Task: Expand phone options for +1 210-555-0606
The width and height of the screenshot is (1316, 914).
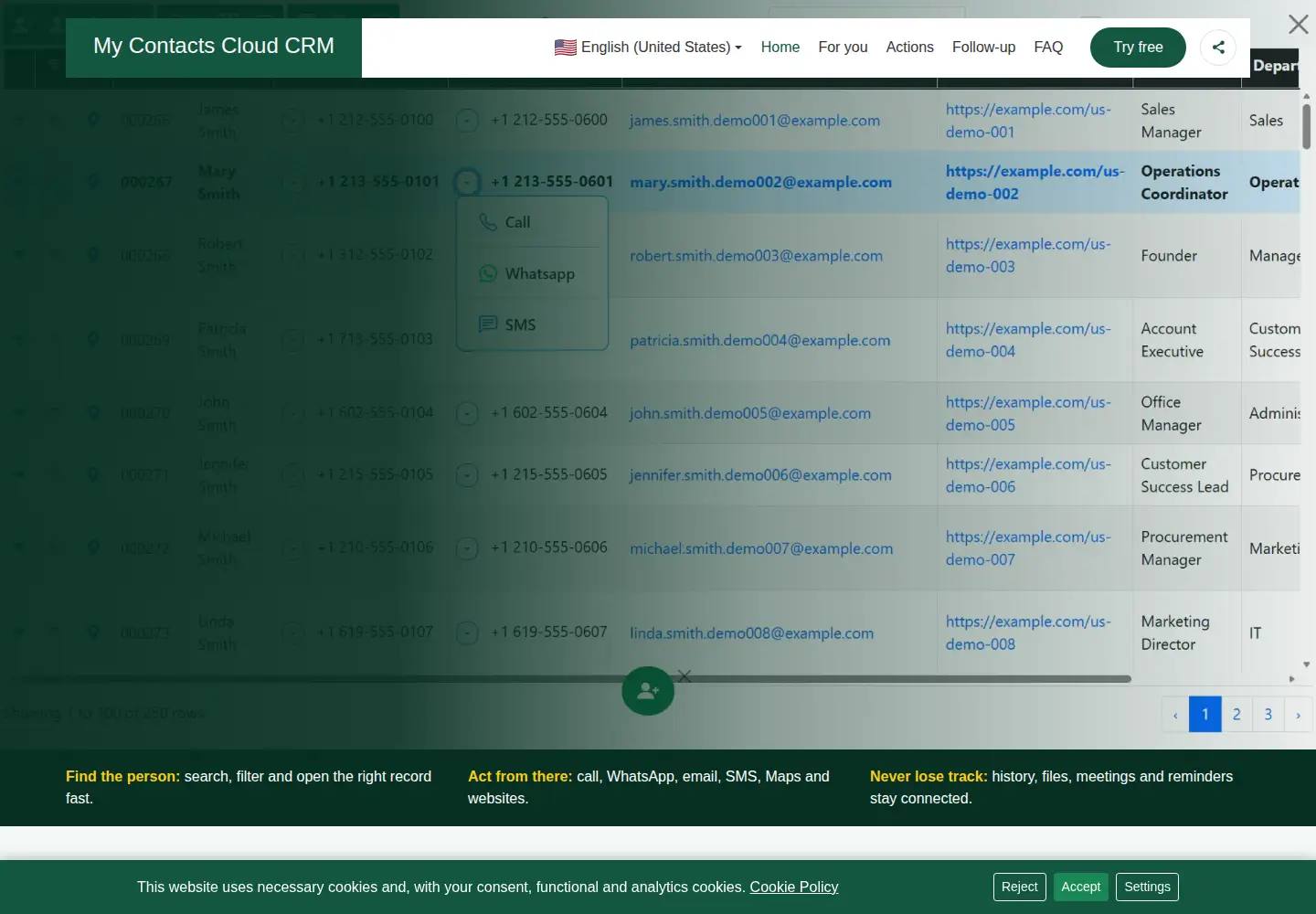Action: coord(467,548)
